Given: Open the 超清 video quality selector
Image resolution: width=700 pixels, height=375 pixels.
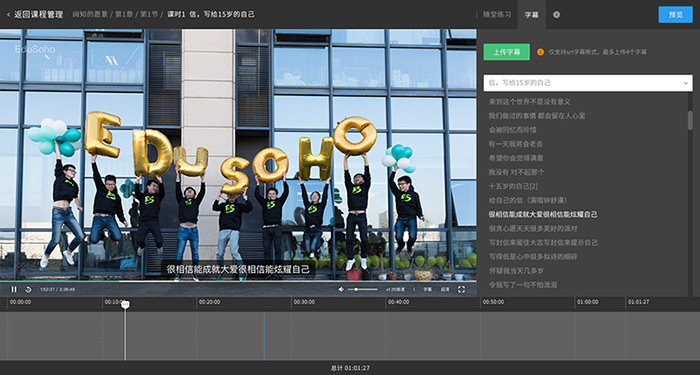Looking at the screenshot, I should coord(445,289).
